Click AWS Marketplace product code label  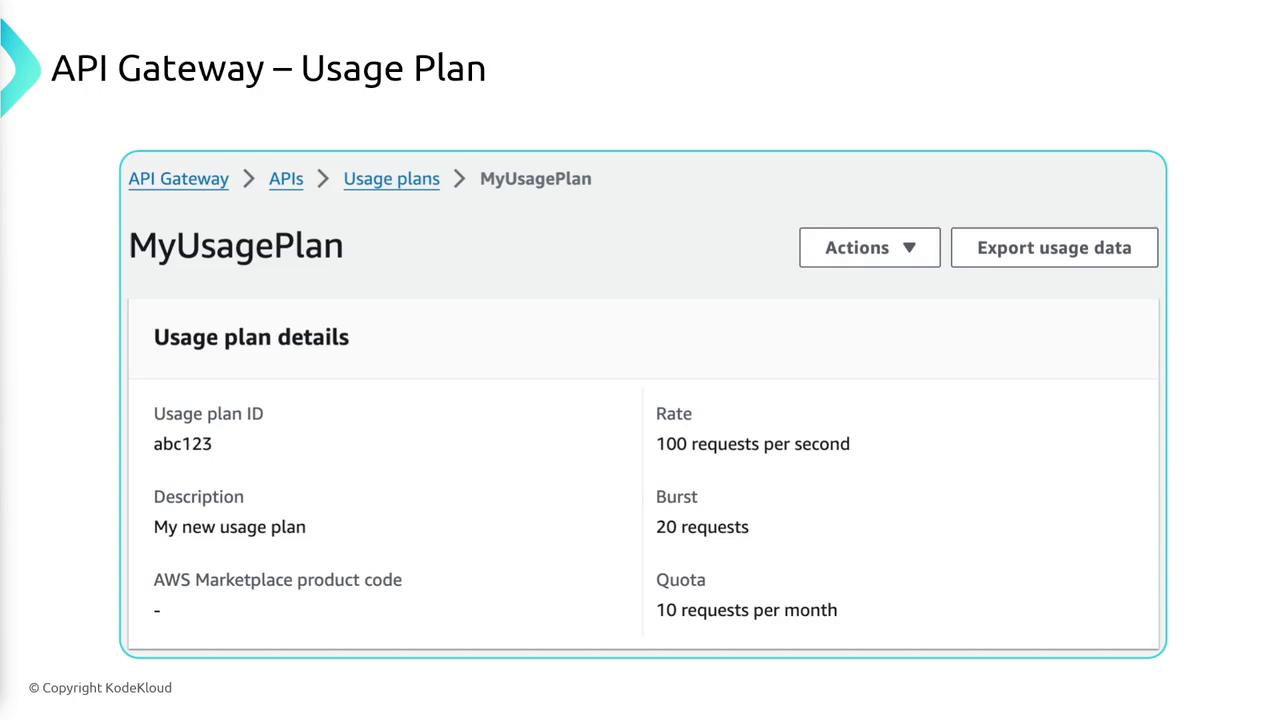277,580
